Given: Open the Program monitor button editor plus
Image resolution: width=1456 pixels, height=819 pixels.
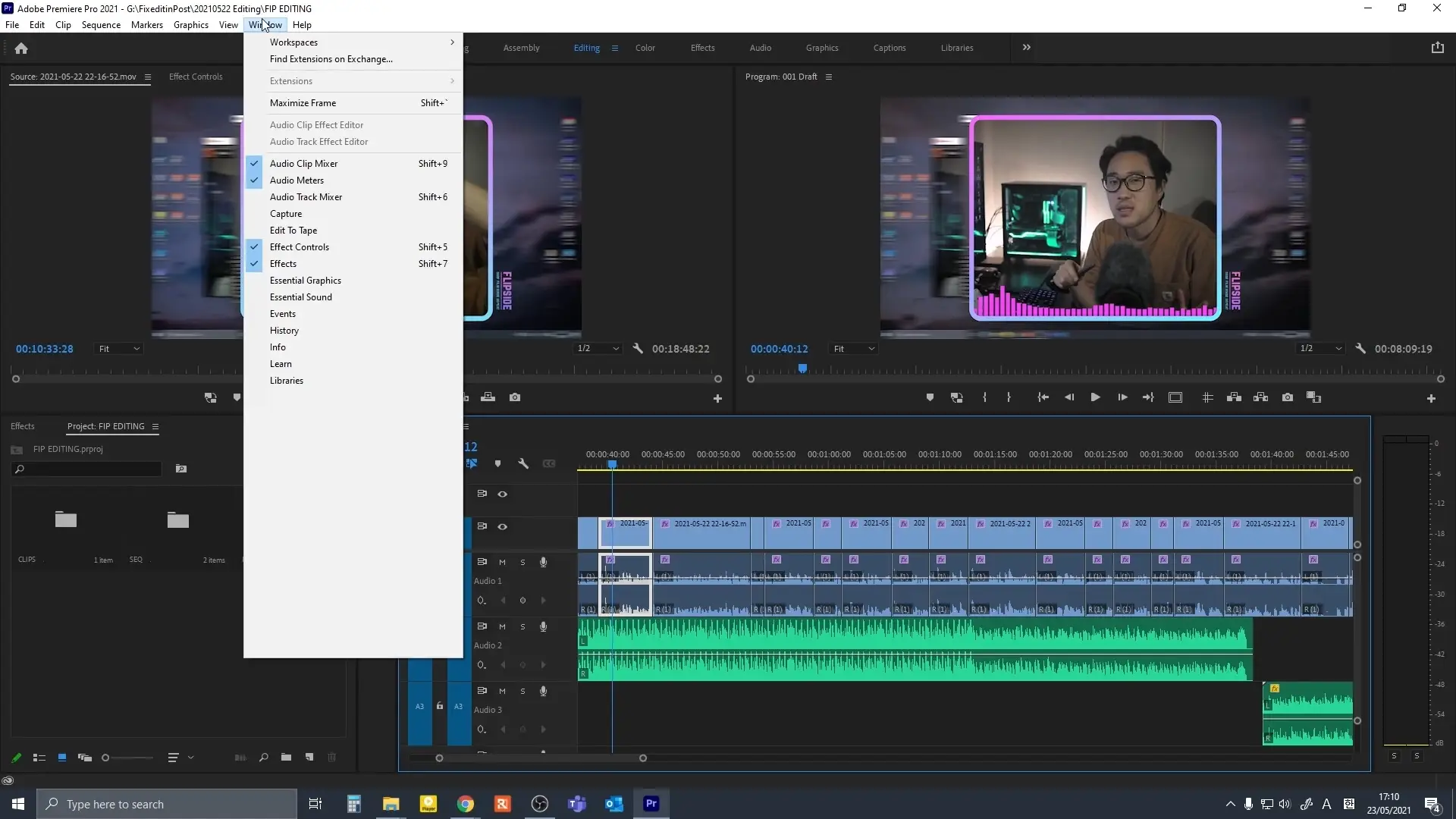Looking at the screenshot, I should [x=1431, y=399].
